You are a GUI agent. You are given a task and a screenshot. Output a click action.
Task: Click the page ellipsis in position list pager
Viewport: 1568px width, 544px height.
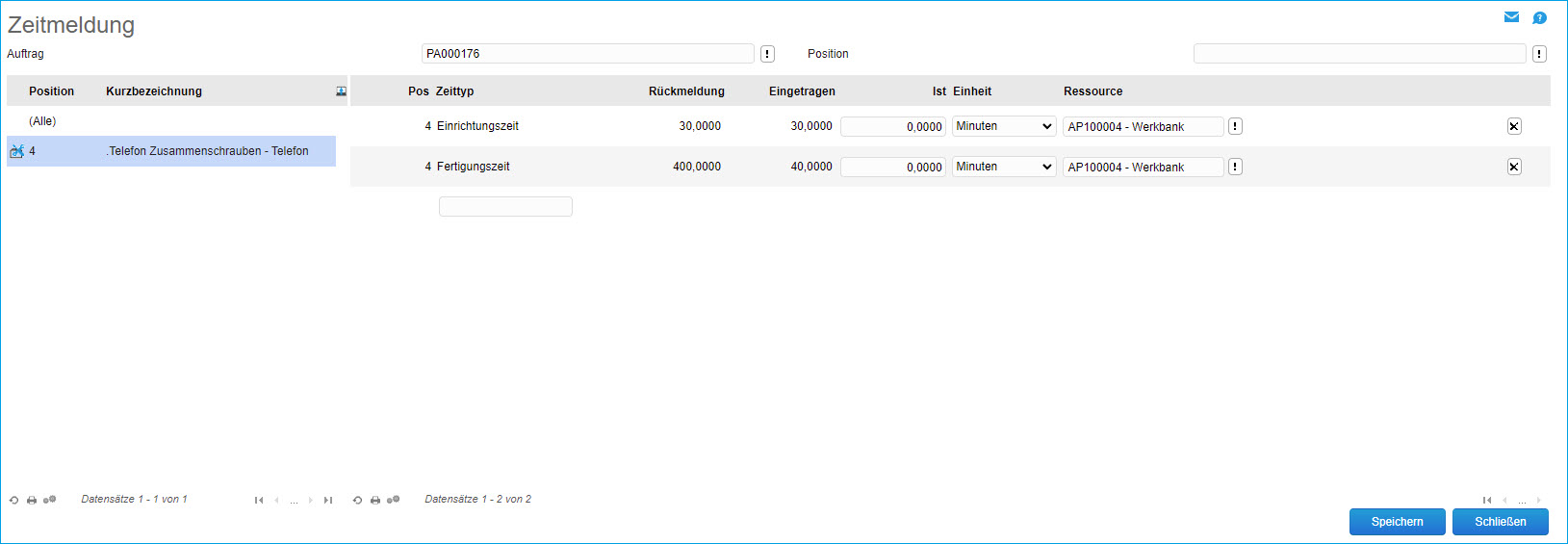[x=294, y=501]
